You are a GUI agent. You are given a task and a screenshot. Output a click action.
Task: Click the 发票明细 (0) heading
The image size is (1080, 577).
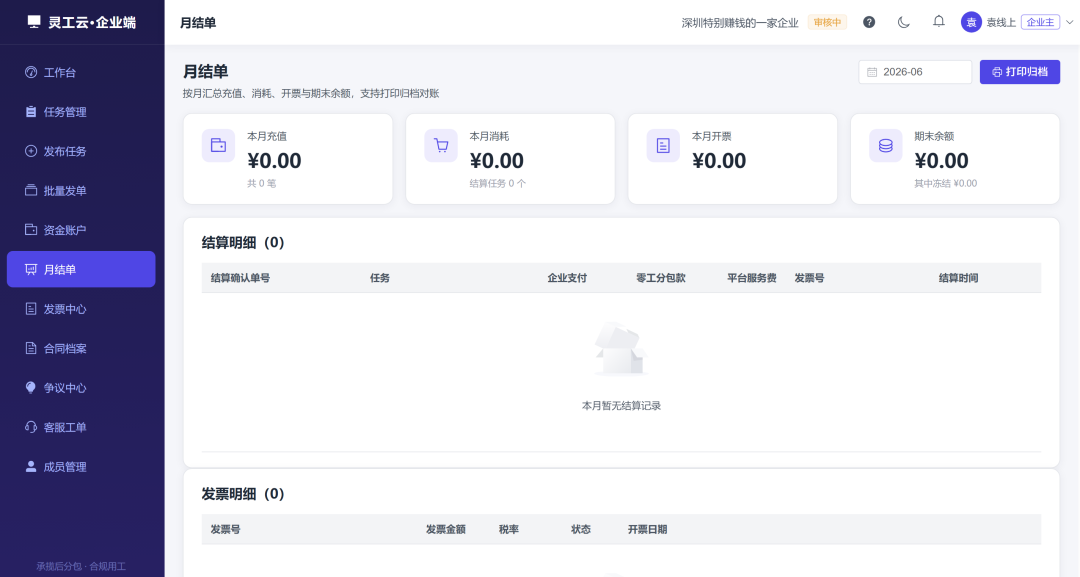tap(243, 494)
